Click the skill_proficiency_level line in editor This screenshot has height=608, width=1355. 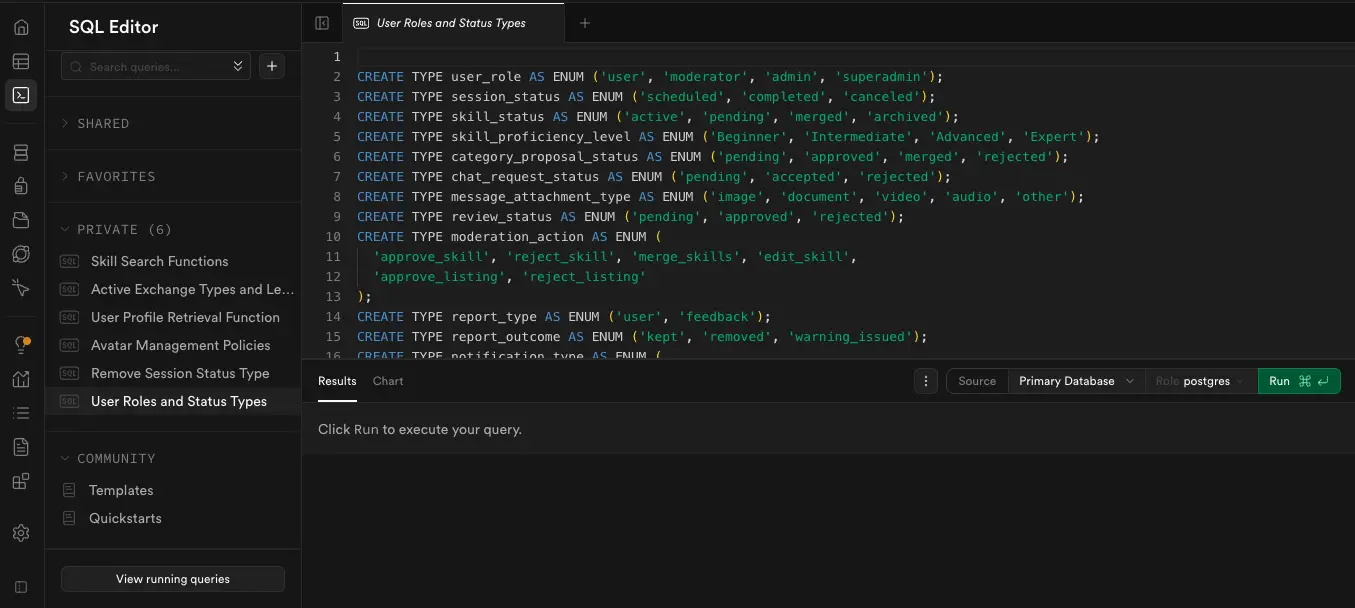pos(728,137)
